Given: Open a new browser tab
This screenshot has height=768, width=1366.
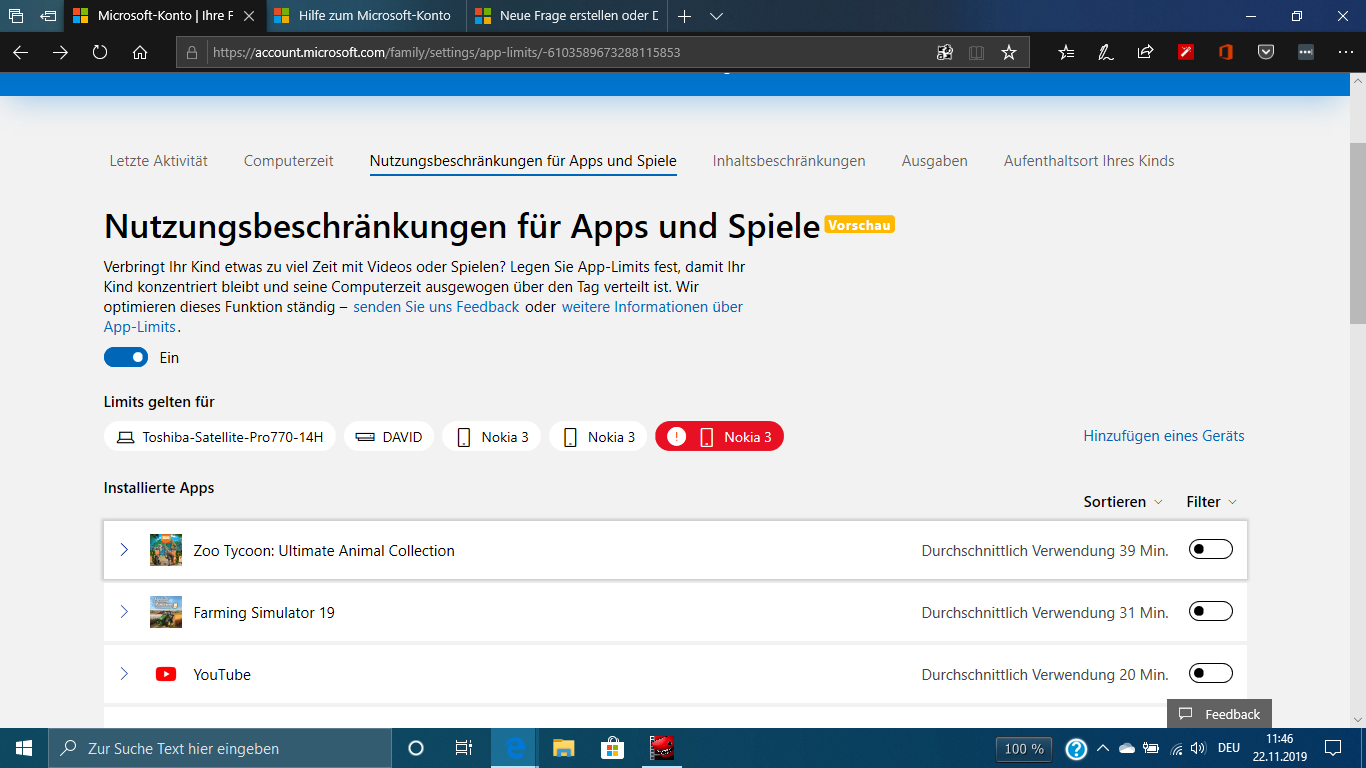Looking at the screenshot, I should (x=684, y=16).
